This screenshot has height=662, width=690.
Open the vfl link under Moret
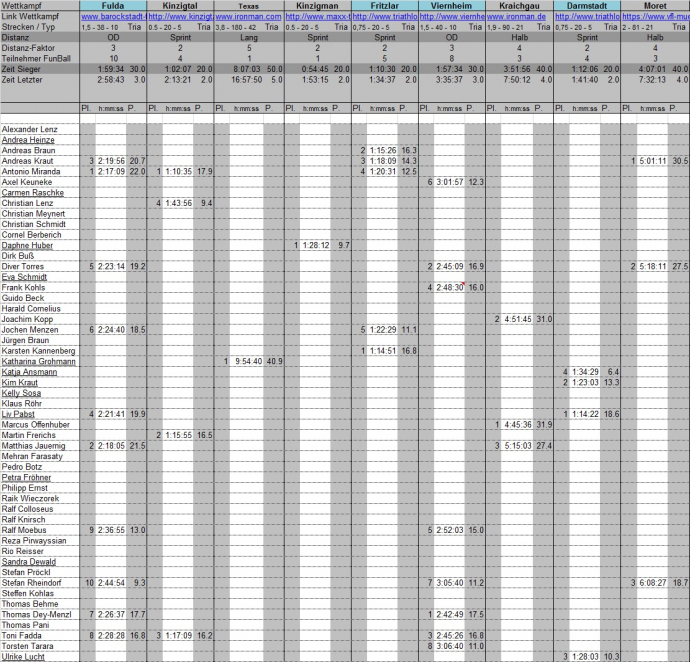pyautogui.click(x=656, y=17)
